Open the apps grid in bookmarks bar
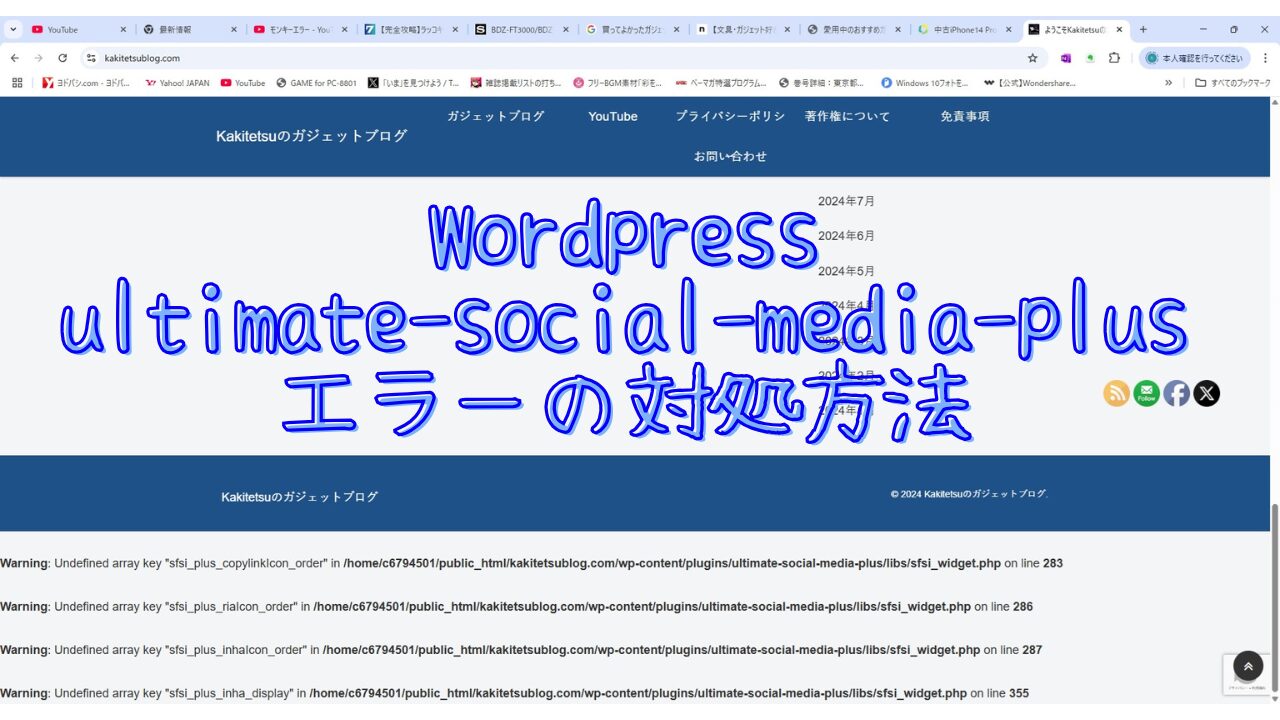This screenshot has height=720, width=1280. [x=17, y=83]
